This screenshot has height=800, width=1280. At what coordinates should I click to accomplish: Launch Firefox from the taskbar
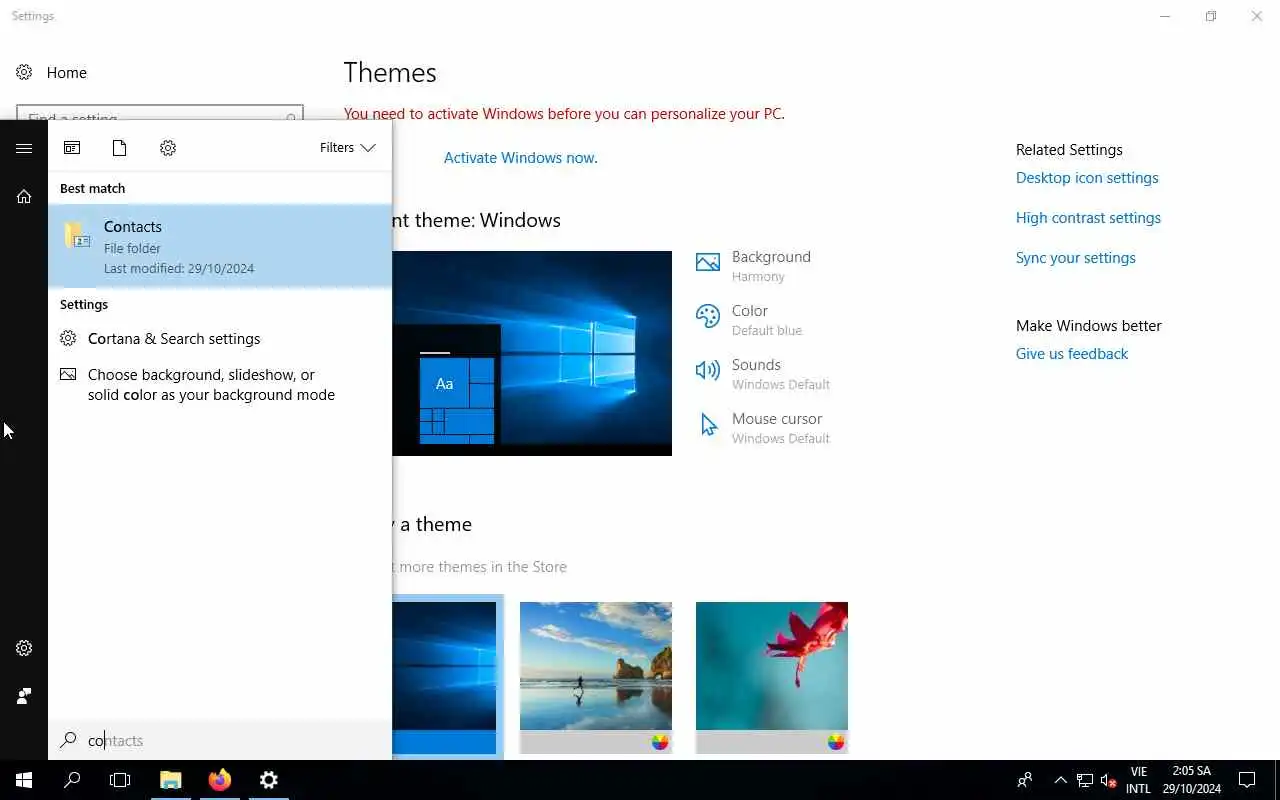pyautogui.click(x=220, y=780)
